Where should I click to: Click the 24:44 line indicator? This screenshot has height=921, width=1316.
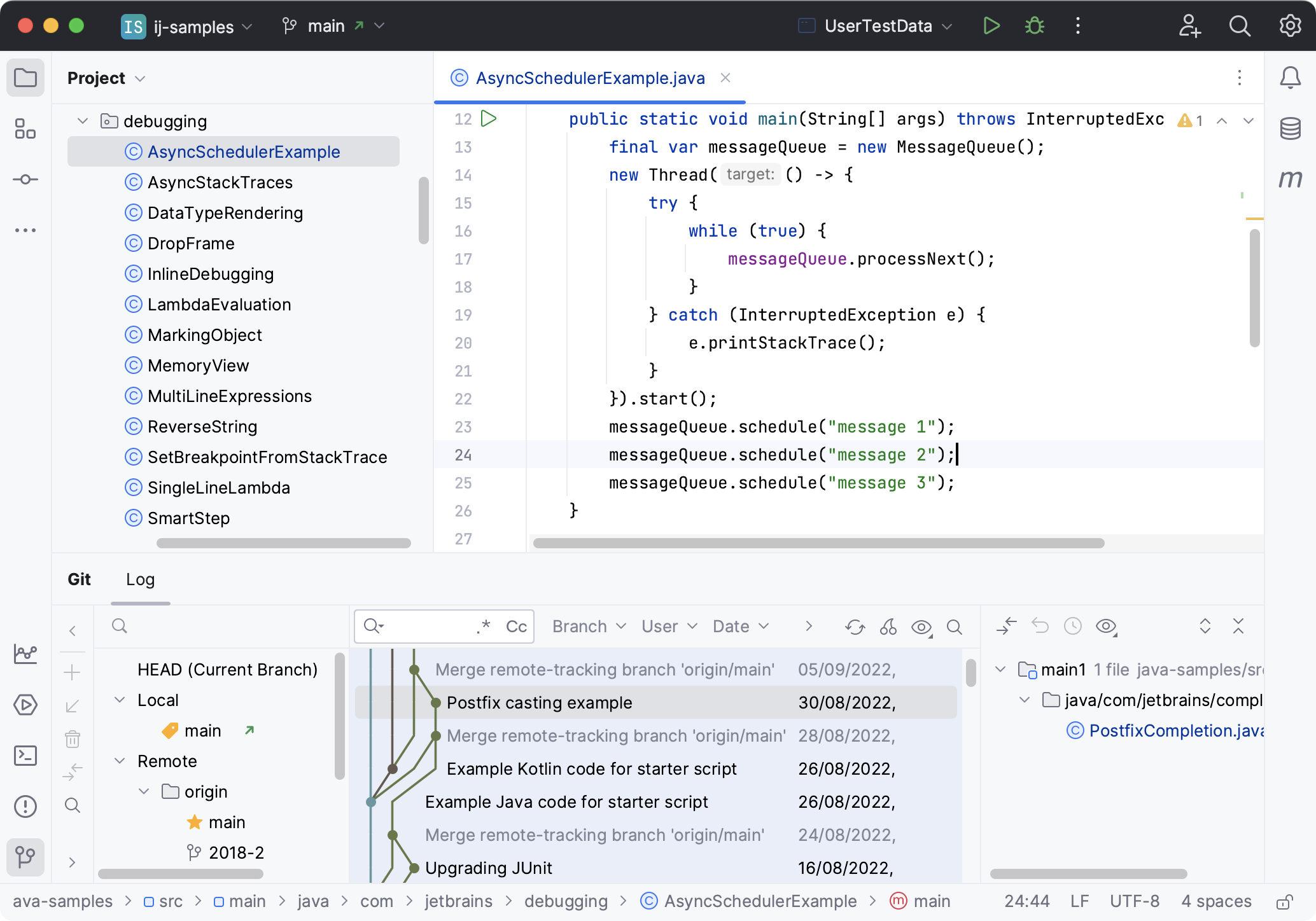pos(1027,901)
